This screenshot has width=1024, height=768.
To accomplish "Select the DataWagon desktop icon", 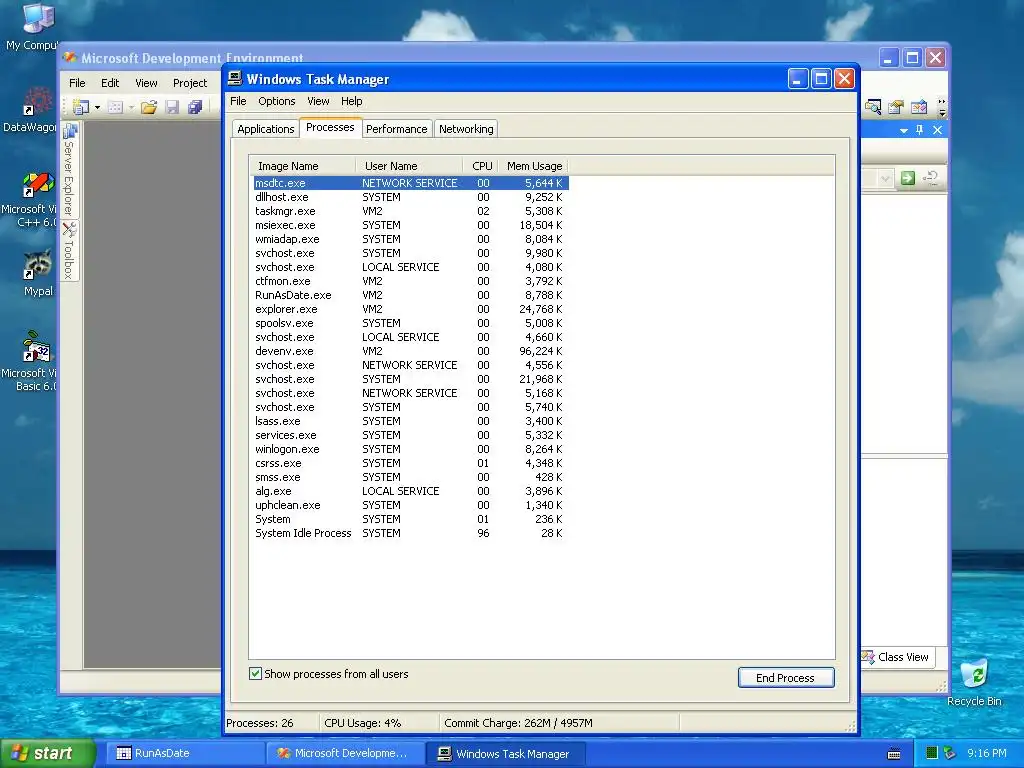I will tap(29, 110).
